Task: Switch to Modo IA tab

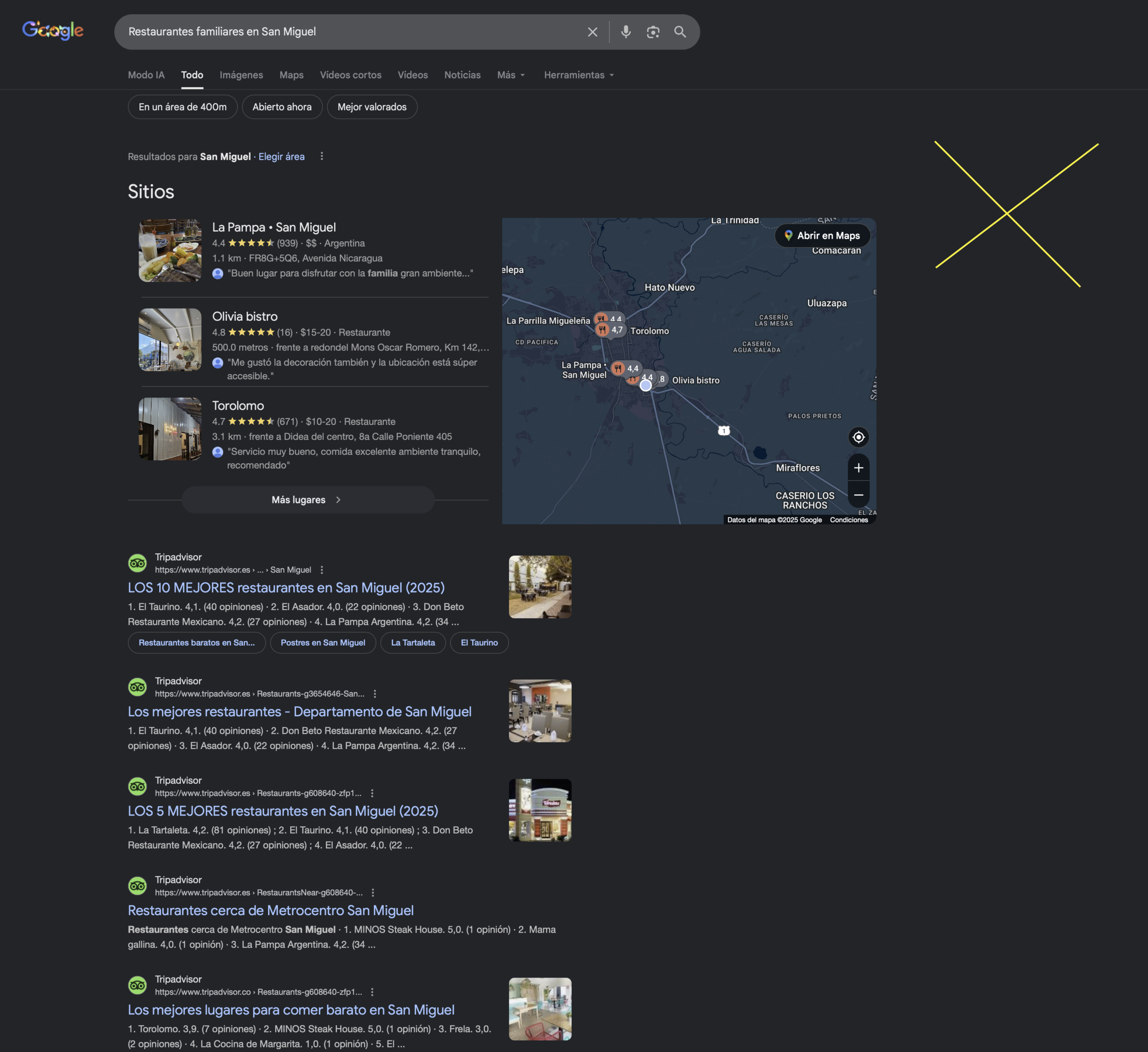Action: coord(146,75)
